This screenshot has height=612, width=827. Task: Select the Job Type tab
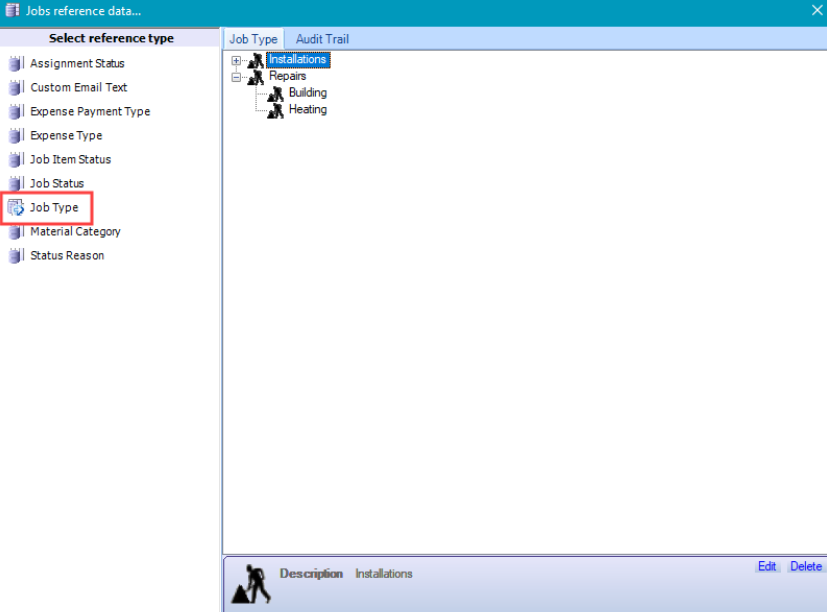(x=253, y=39)
